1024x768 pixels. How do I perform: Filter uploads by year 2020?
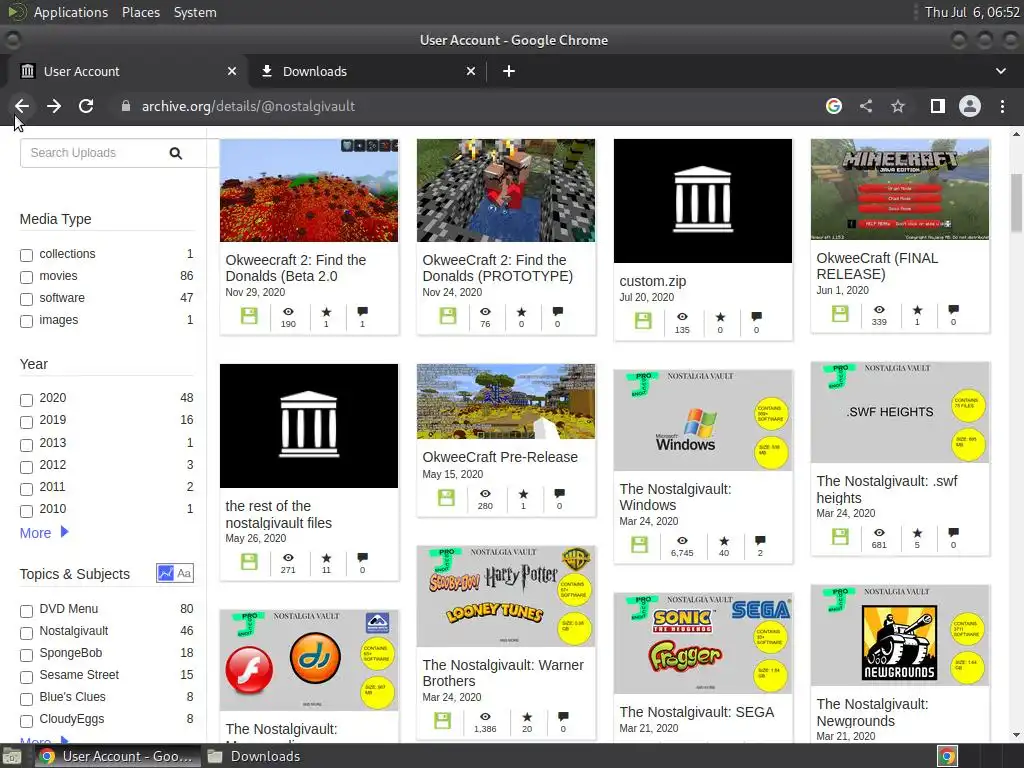[27, 400]
